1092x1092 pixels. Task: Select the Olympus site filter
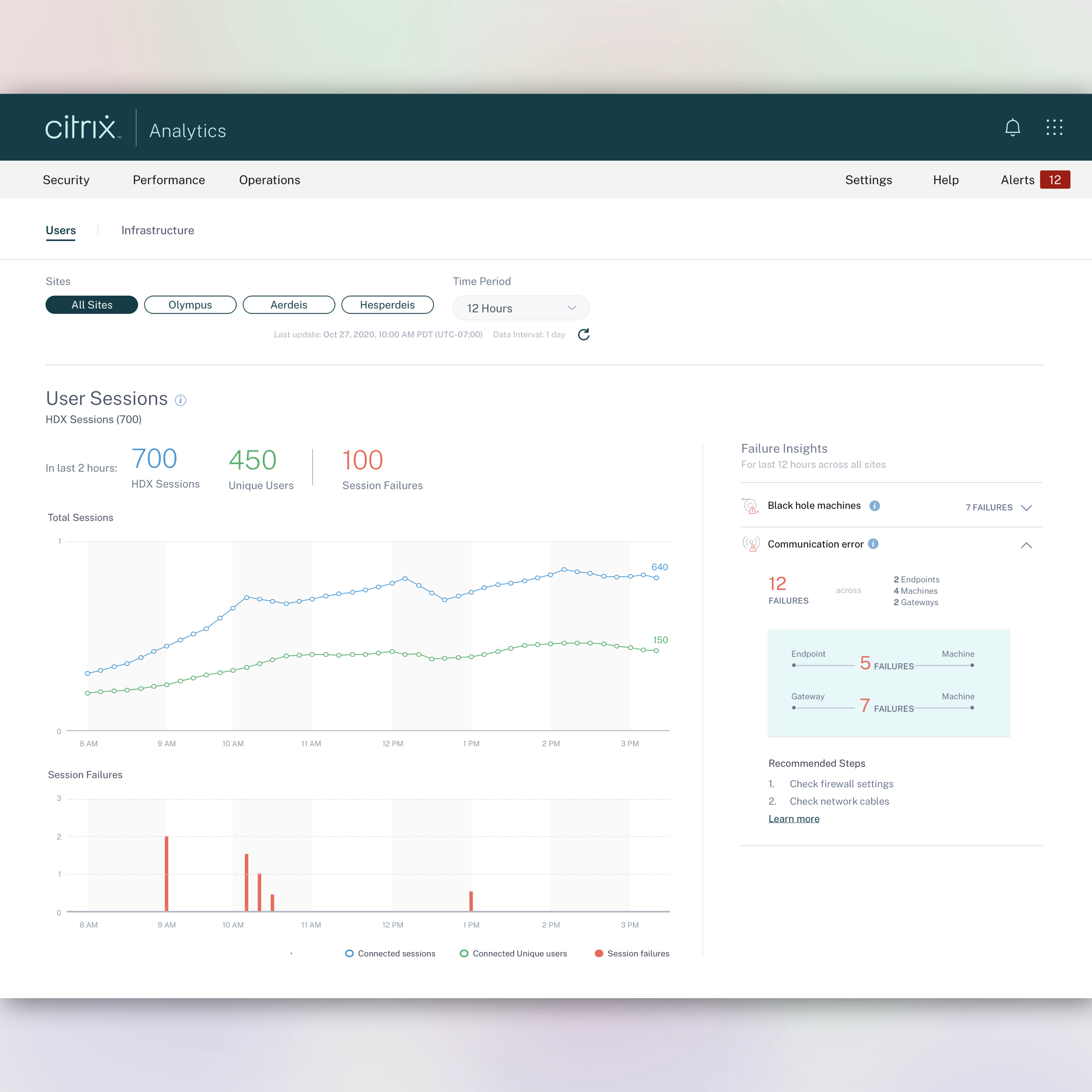(x=190, y=305)
